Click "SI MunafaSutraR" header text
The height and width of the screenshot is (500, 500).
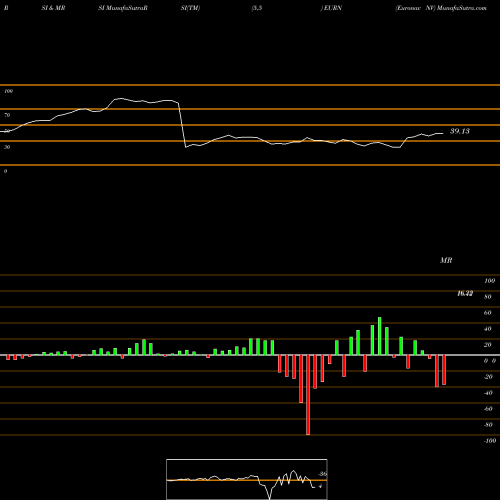pos(123,8)
